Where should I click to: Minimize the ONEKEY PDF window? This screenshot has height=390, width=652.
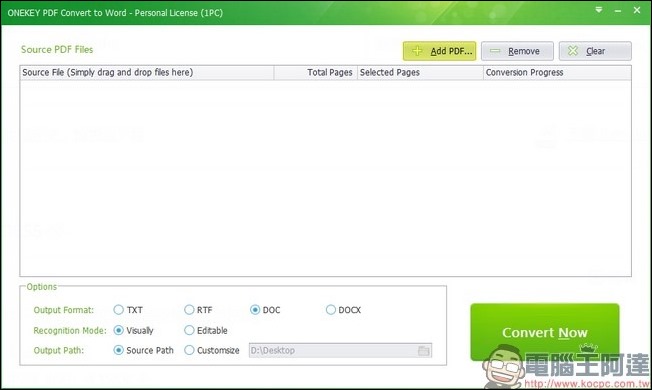(618, 11)
